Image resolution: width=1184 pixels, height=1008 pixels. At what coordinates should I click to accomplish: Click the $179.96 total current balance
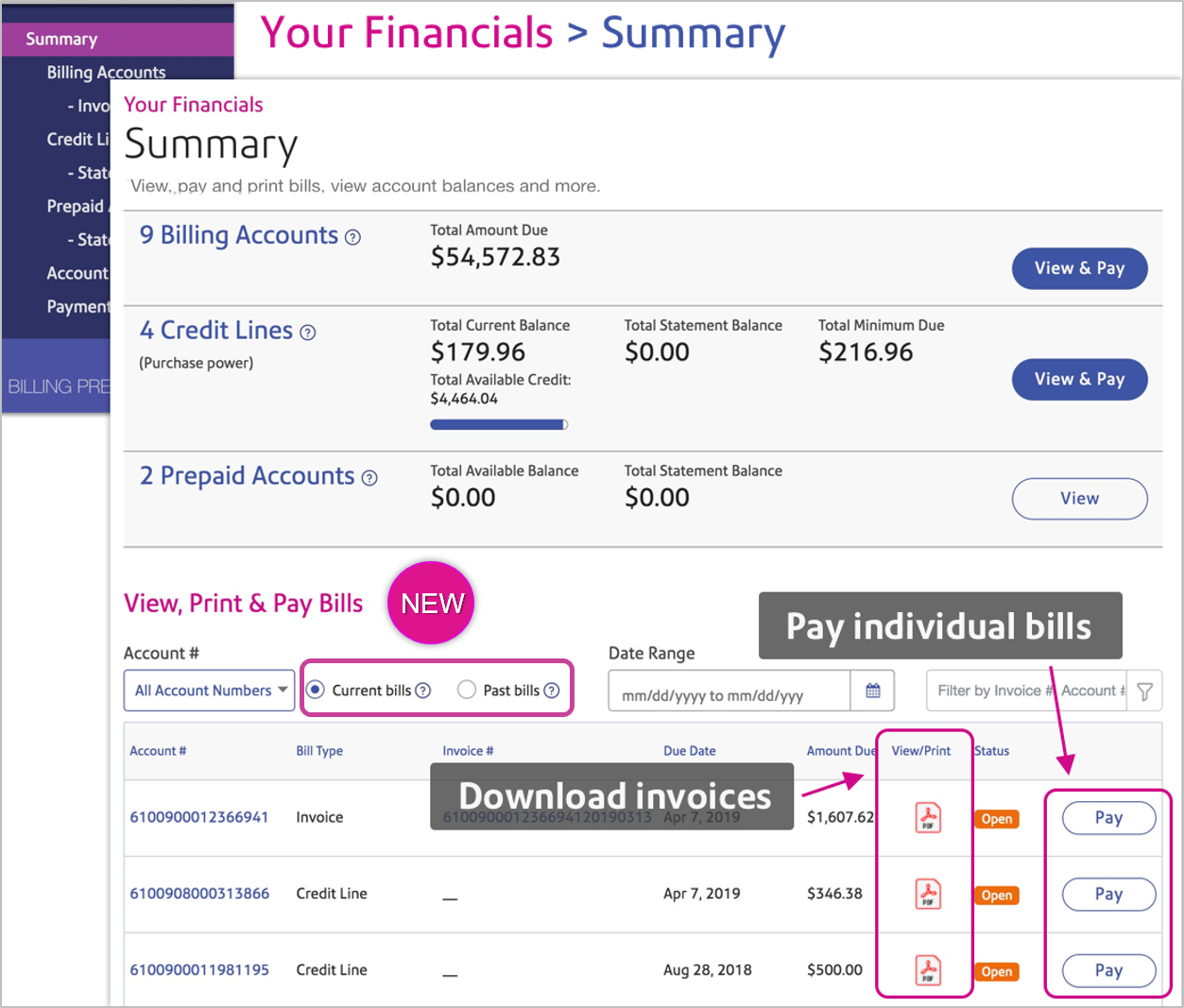478,352
